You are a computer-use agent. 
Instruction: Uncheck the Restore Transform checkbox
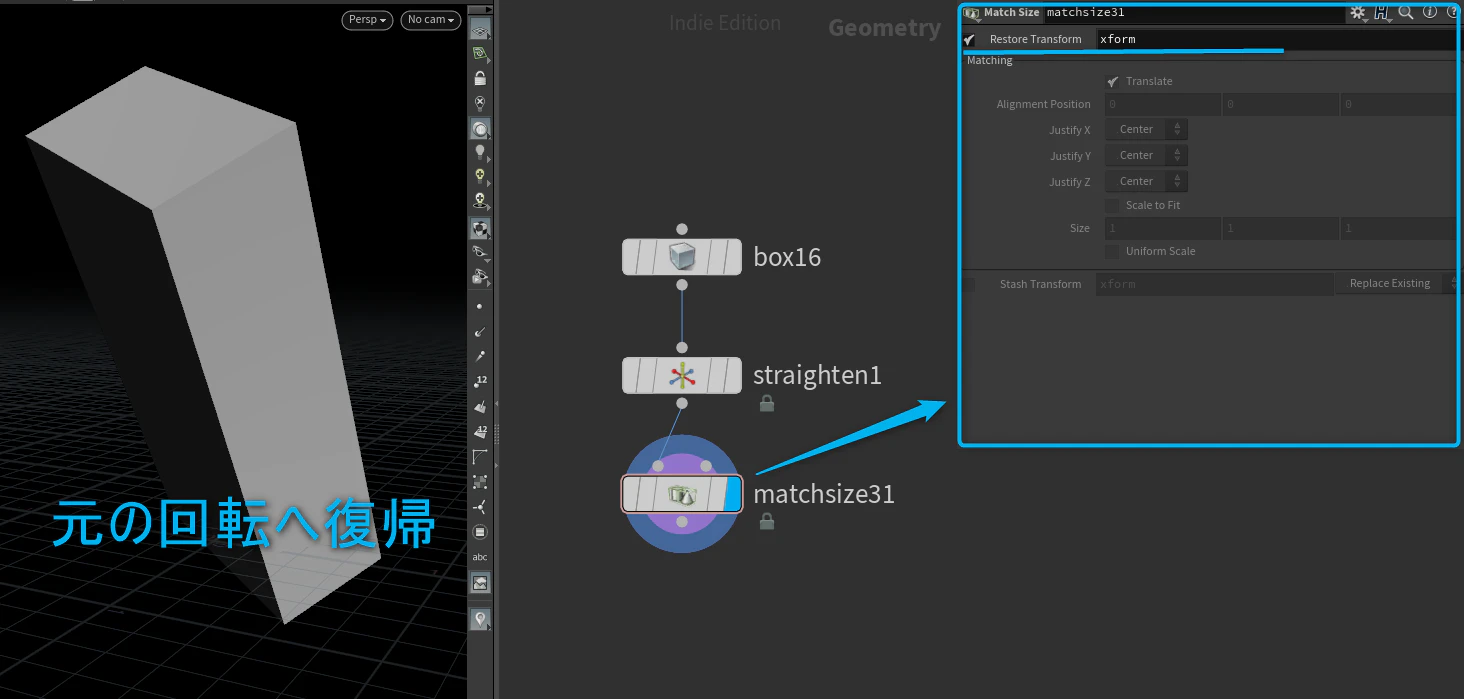969,39
